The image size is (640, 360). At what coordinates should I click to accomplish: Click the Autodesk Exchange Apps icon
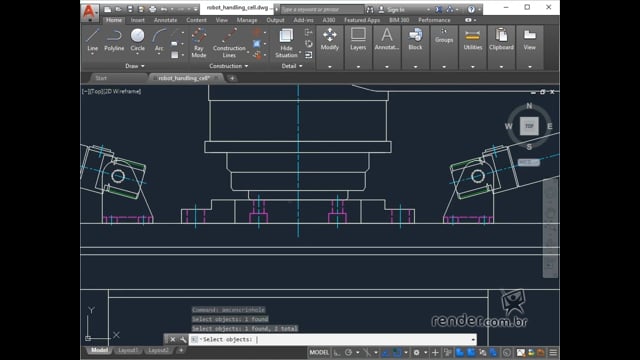click(439, 9)
